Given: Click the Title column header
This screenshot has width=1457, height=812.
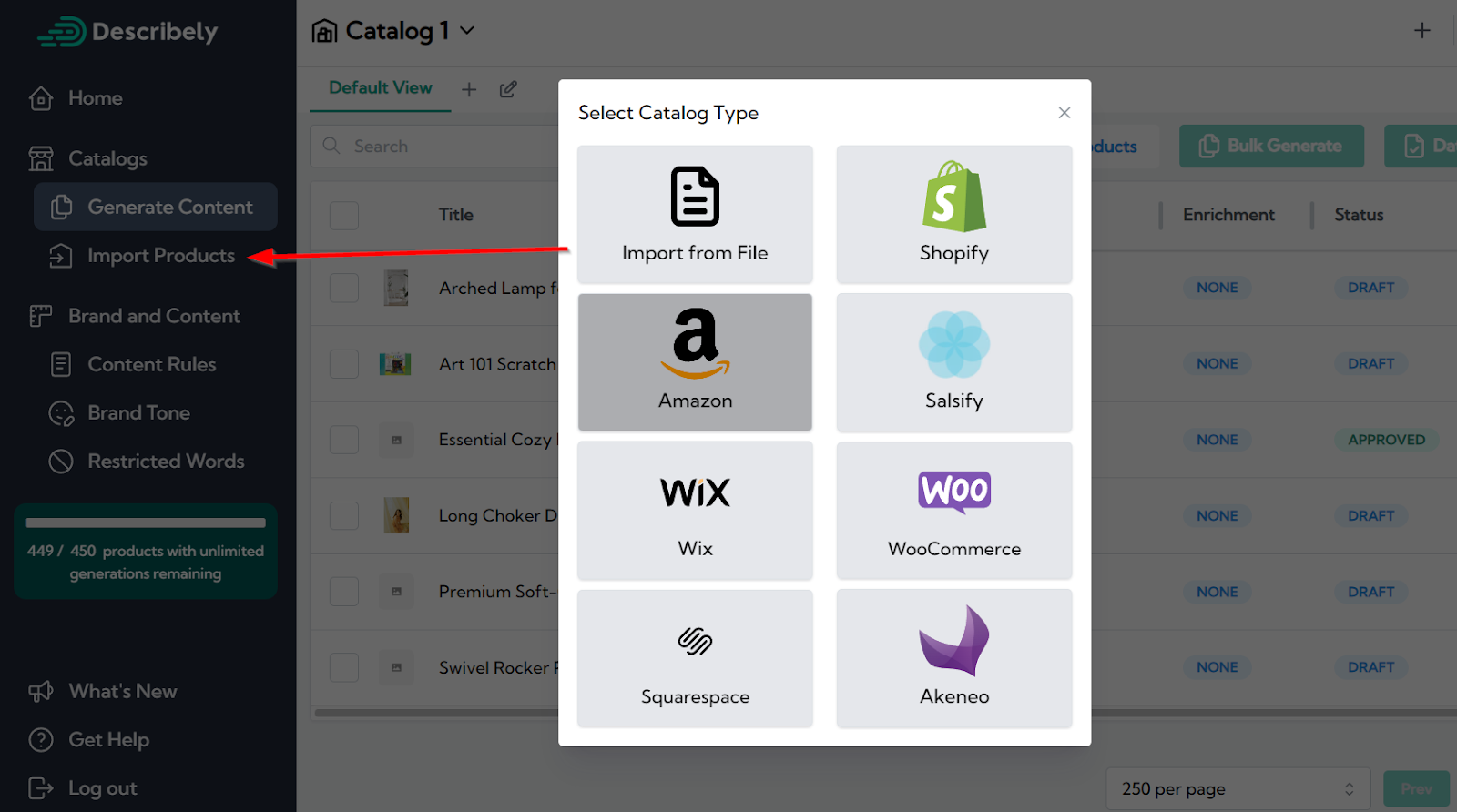Looking at the screenshot, I should (x=456, y=215).
